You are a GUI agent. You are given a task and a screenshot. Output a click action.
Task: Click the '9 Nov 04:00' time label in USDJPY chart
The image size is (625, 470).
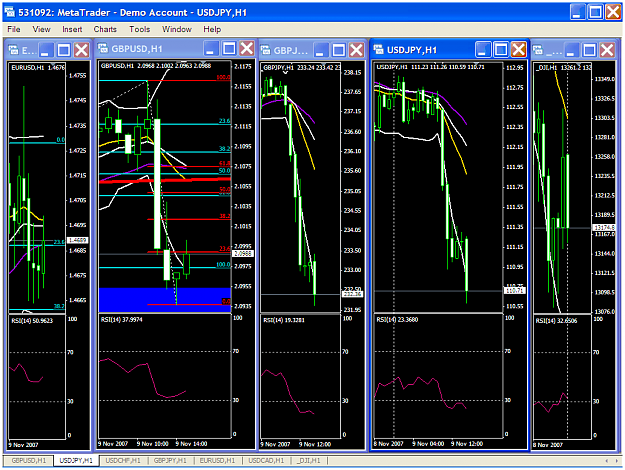pyautogui.click(x=428, y=443)
